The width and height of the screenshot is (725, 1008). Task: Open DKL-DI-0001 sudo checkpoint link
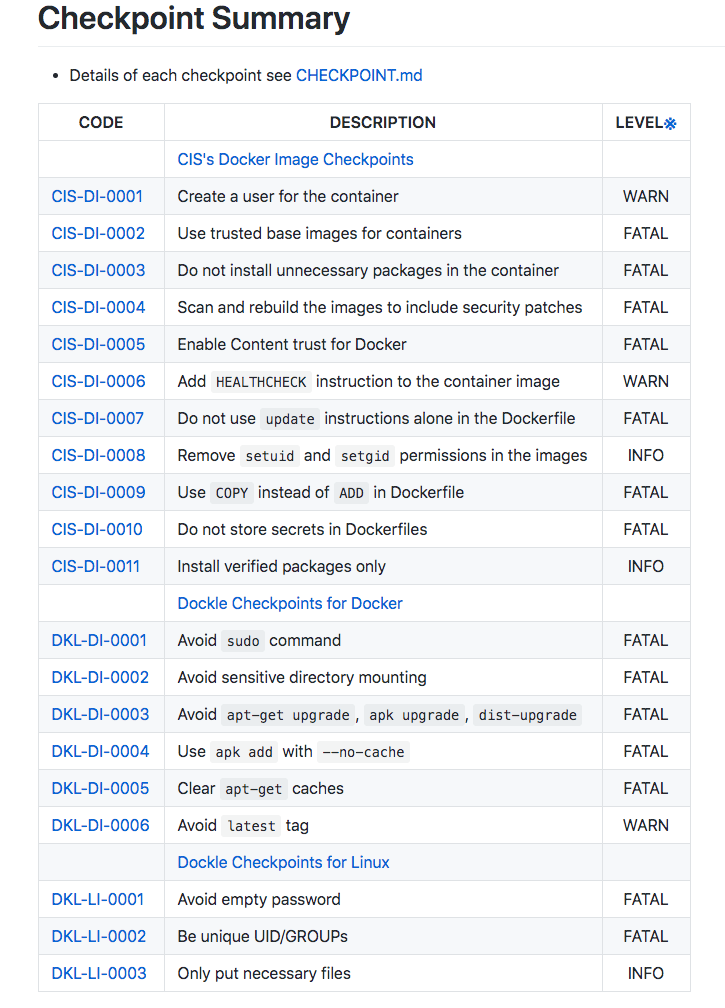[99, 641]
